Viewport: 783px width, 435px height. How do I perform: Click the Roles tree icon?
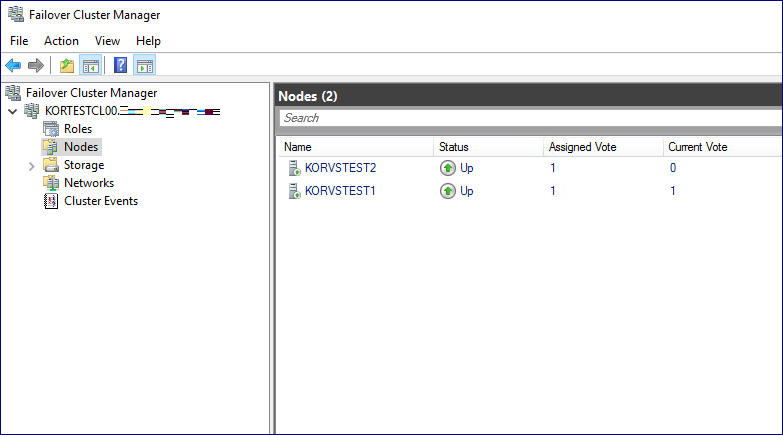51,129
